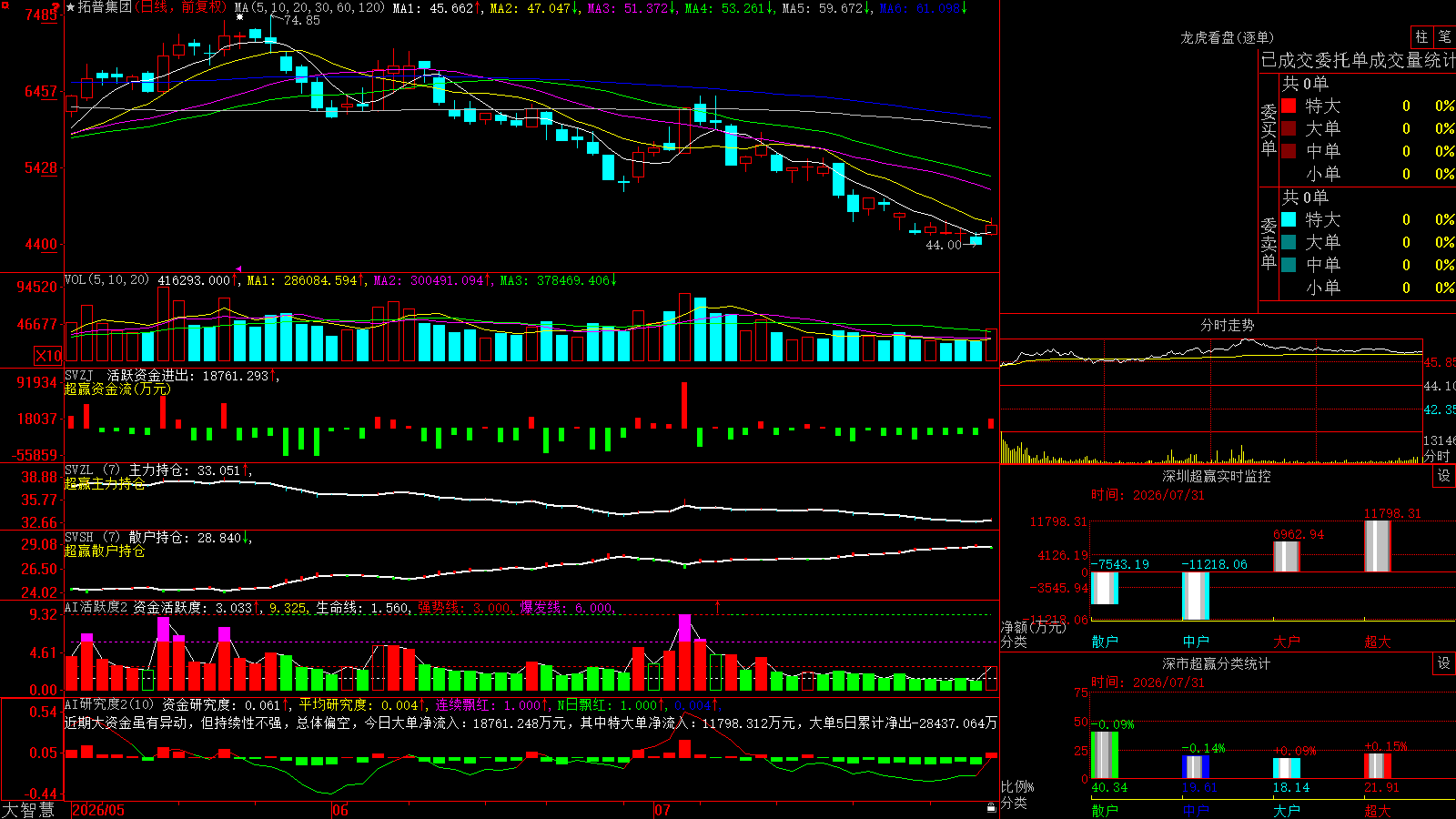The image size is (1456, 819).
Task: Click the cyan 特大 sell-order color swatch
Action: [1289, 219]
